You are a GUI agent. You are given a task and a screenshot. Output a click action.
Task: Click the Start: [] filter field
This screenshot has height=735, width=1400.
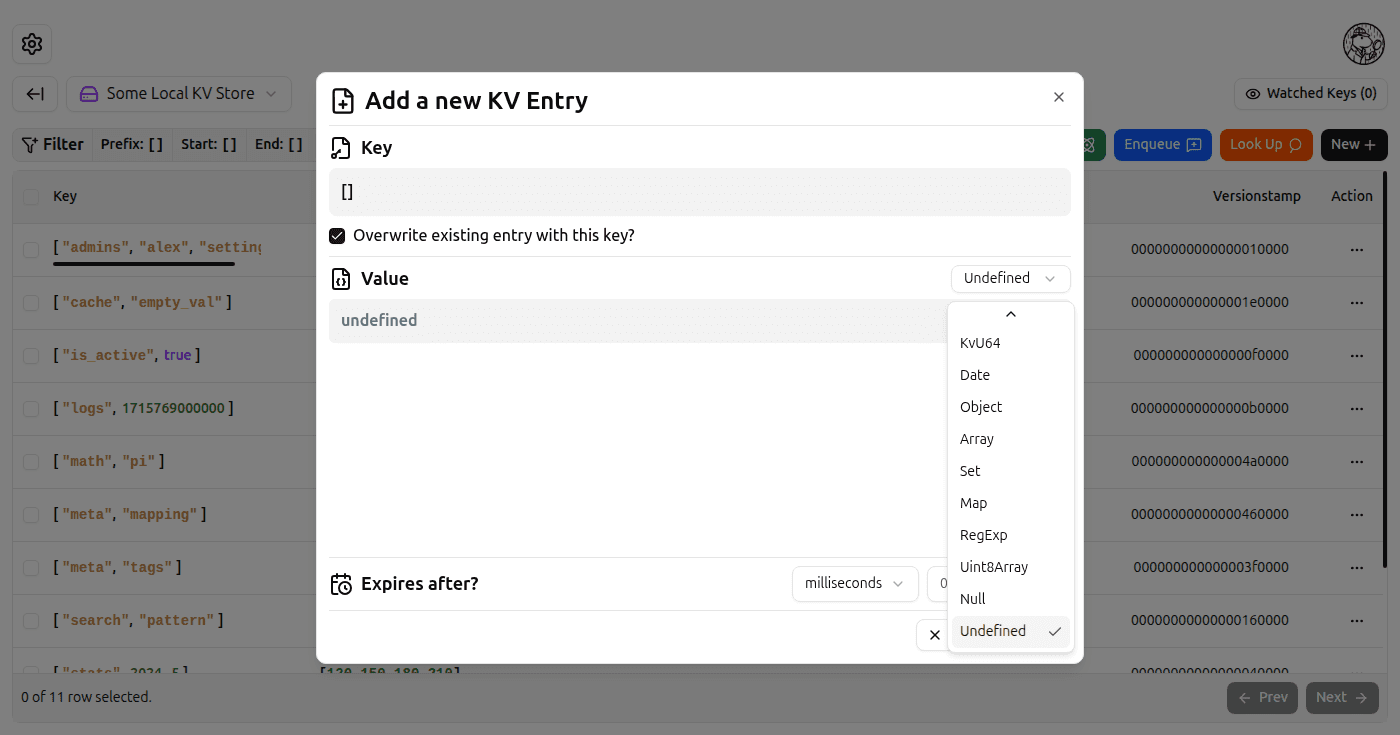tap(209, 144)
